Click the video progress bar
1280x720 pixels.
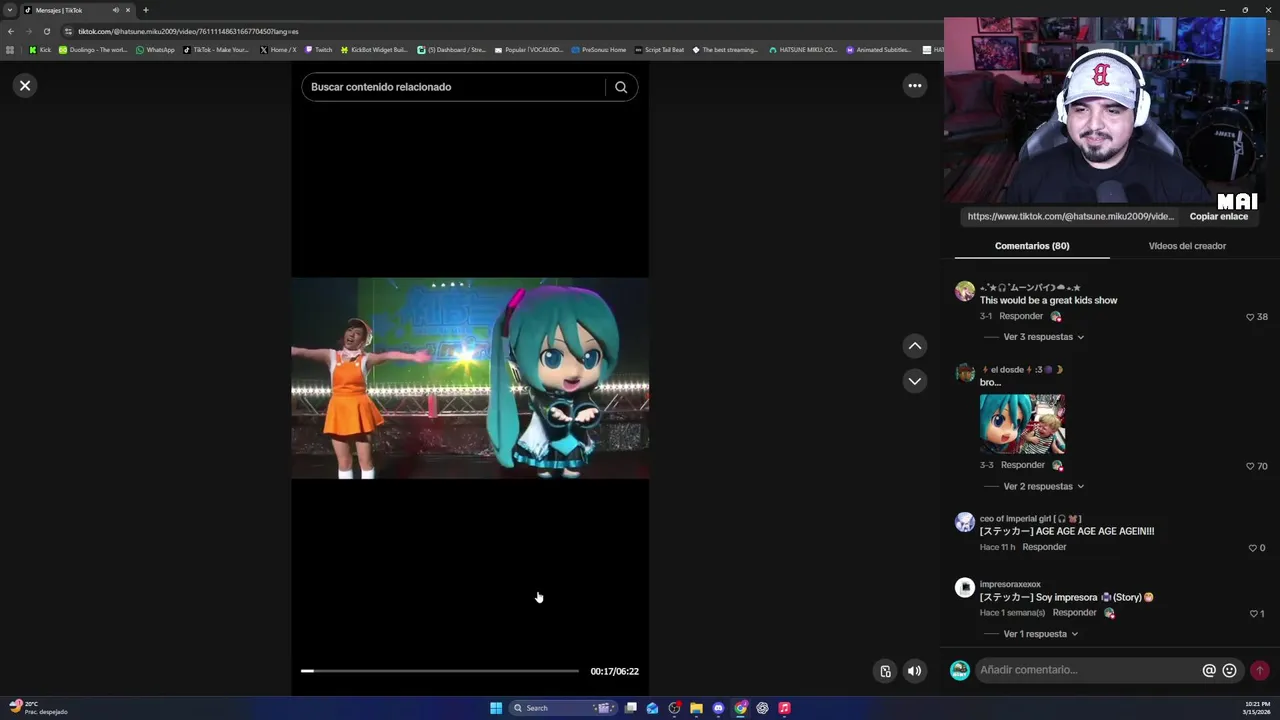point(440,671)
